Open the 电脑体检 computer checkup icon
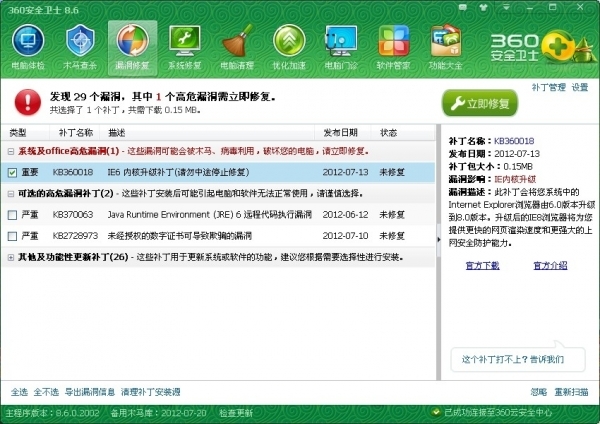The image size is (600, 424). [27, 47]
